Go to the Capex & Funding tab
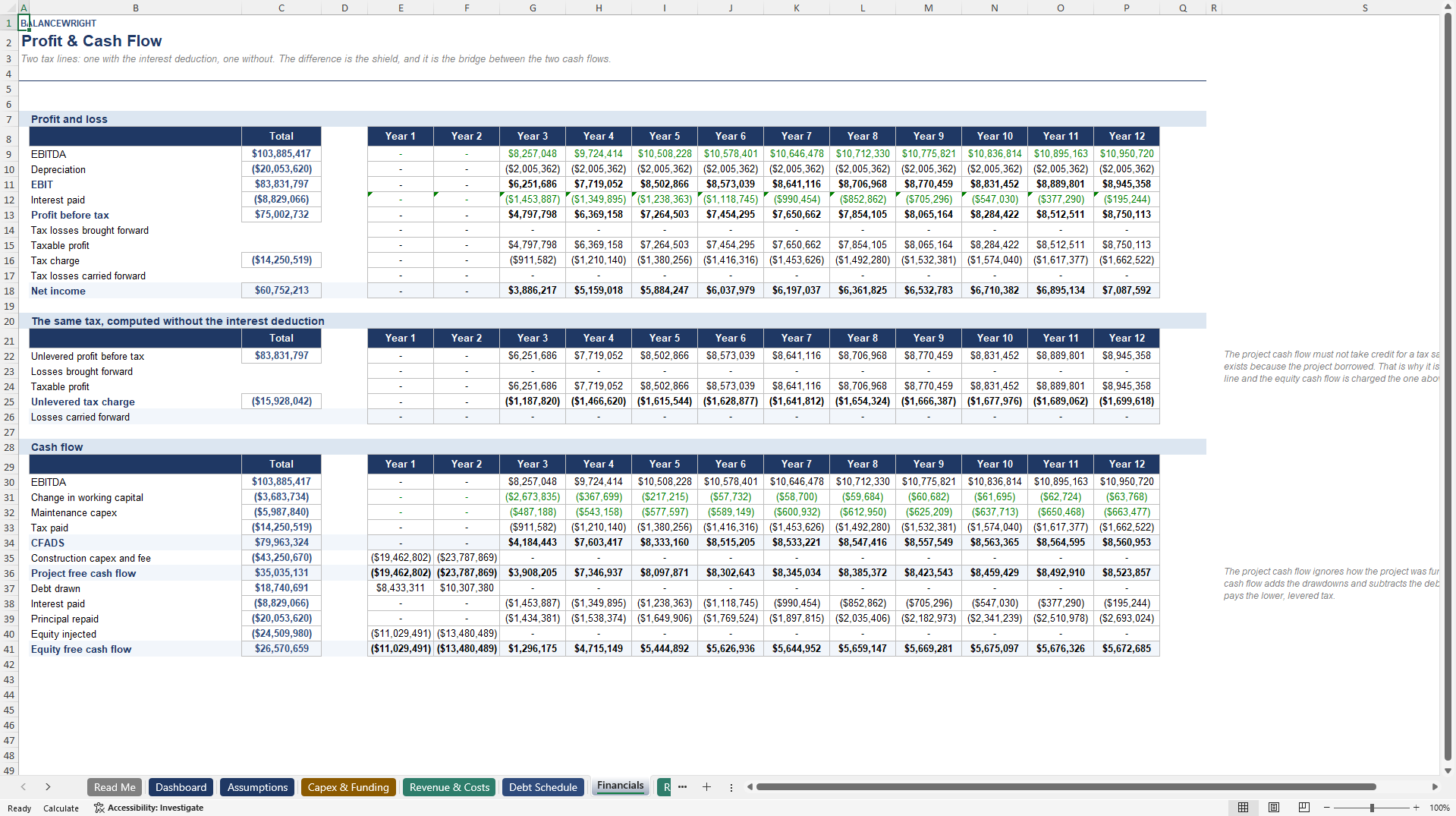Viewport: 1456px width, 816px height. [x=348, y=787]
